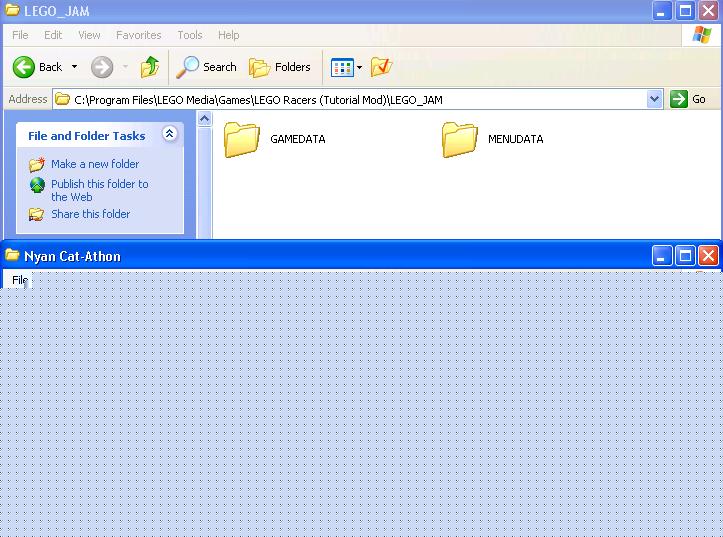Click the GAMEDATA folder name
Screen dimensions: 723x537
click(298, 139)
